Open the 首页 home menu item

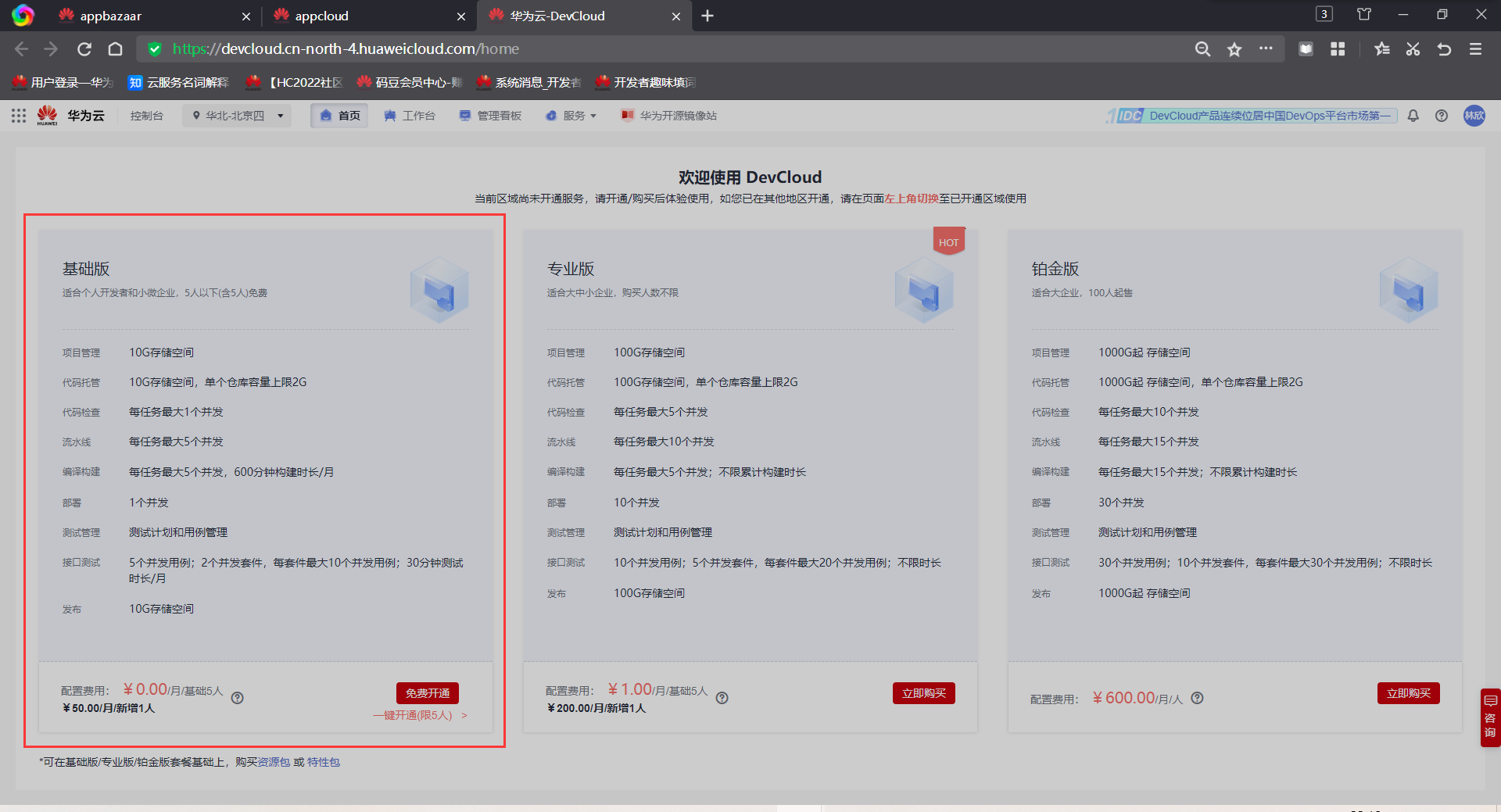339,116
